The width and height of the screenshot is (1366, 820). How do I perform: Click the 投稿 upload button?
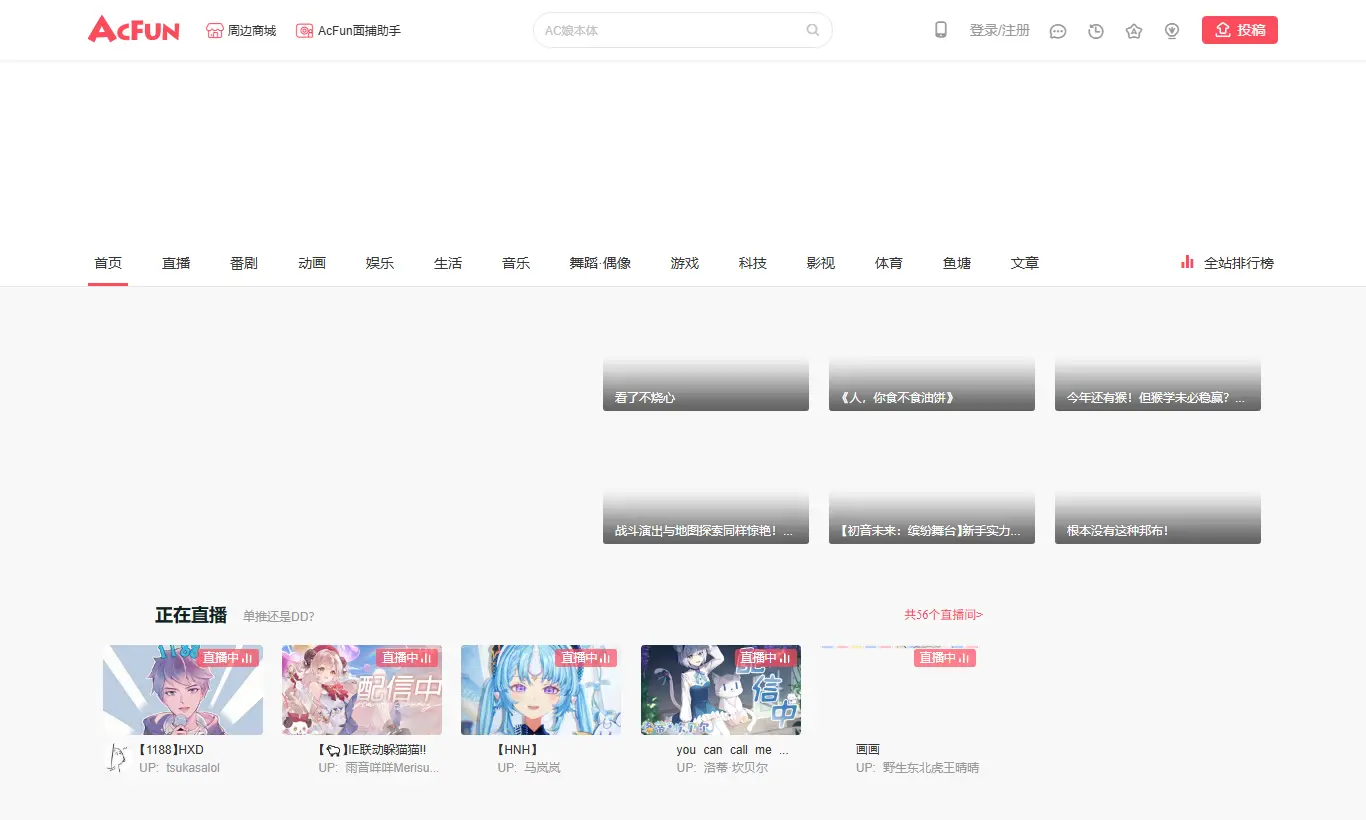[x=1240, y=30]
